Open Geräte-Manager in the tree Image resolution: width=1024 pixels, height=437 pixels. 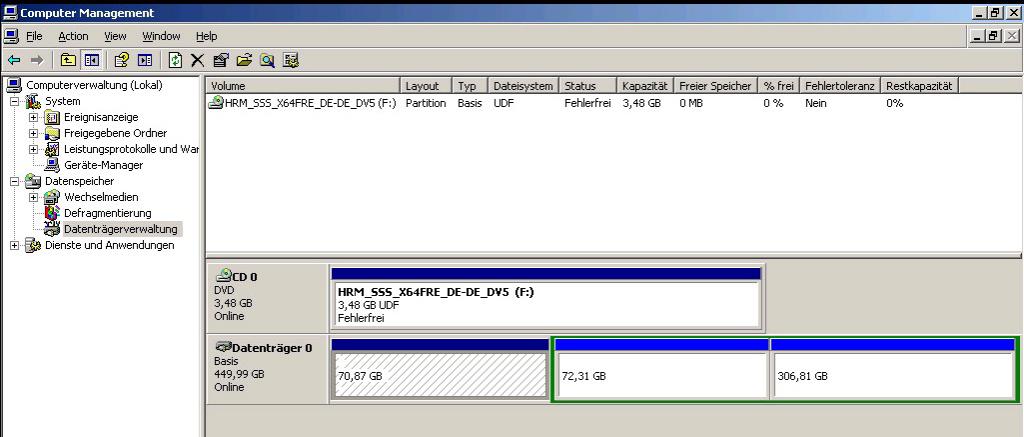point(103,165)
